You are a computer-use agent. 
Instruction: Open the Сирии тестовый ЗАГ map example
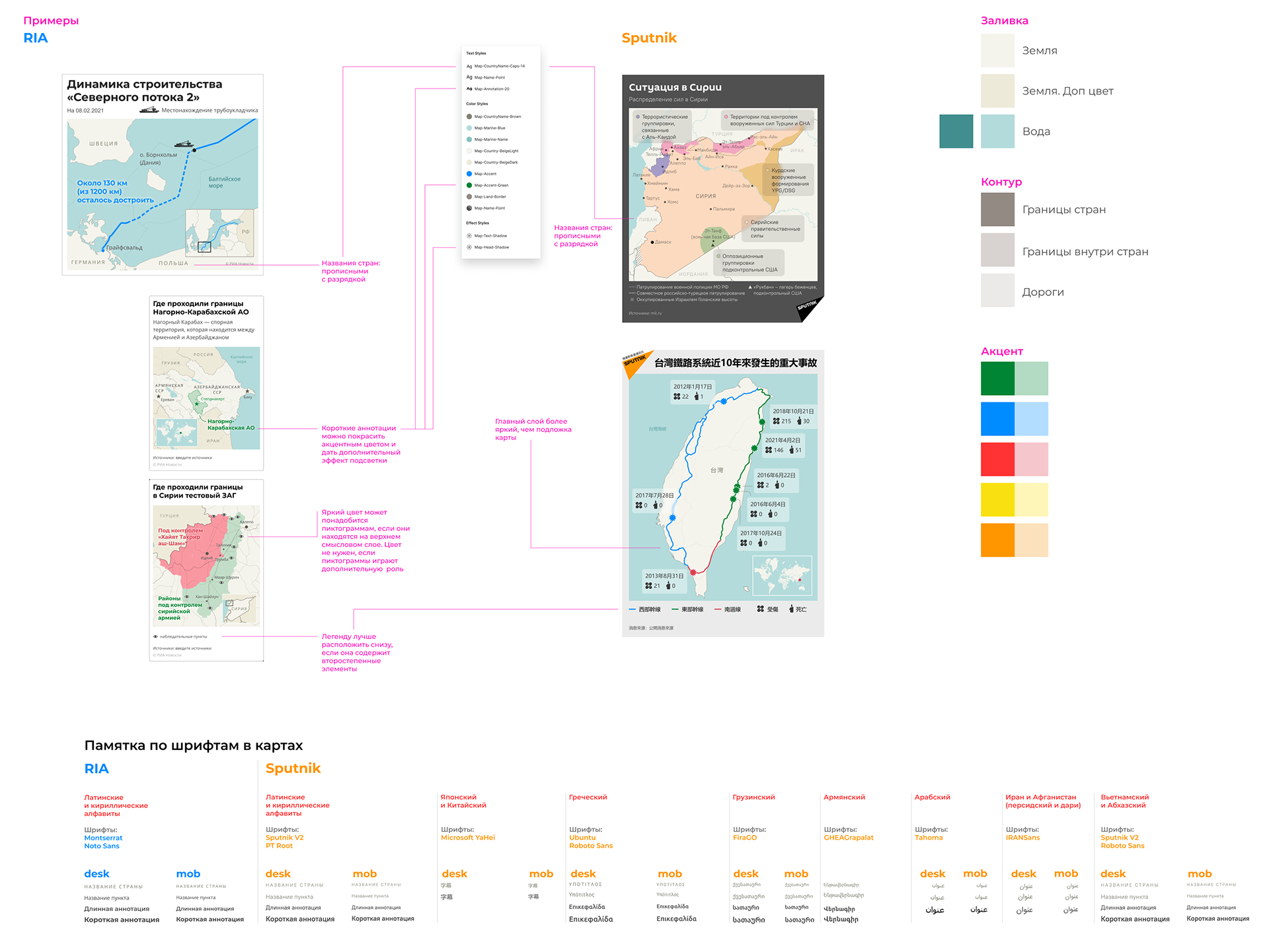207,570
